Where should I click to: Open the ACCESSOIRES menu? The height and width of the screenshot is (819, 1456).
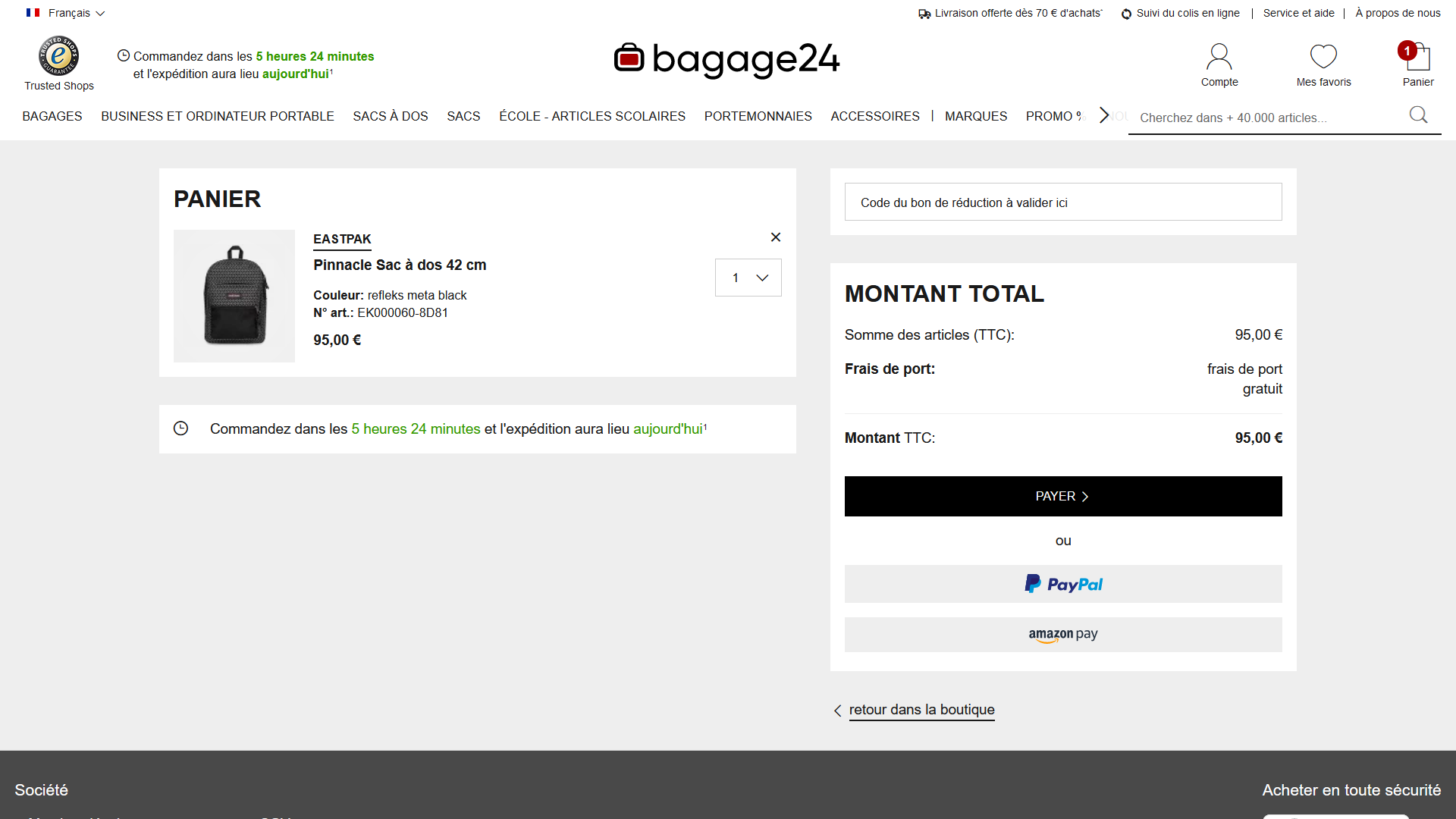click(875, 116)
